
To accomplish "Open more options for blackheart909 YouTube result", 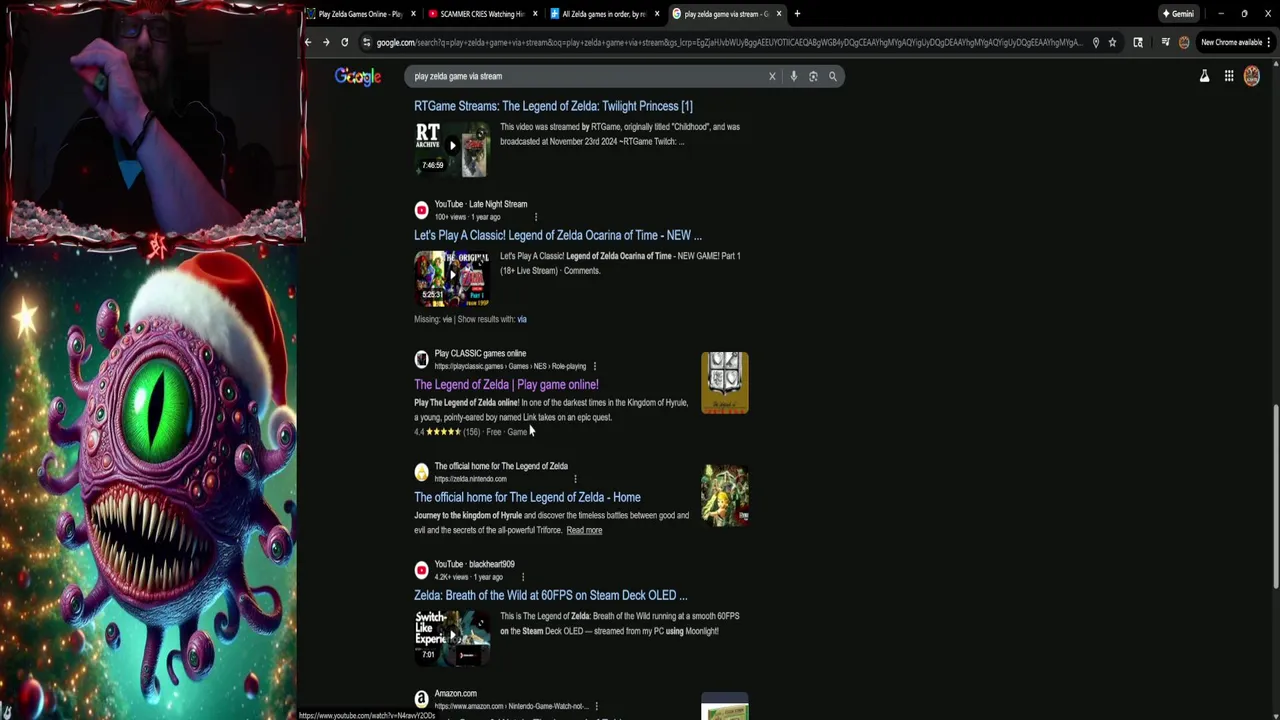I will 522,577.
